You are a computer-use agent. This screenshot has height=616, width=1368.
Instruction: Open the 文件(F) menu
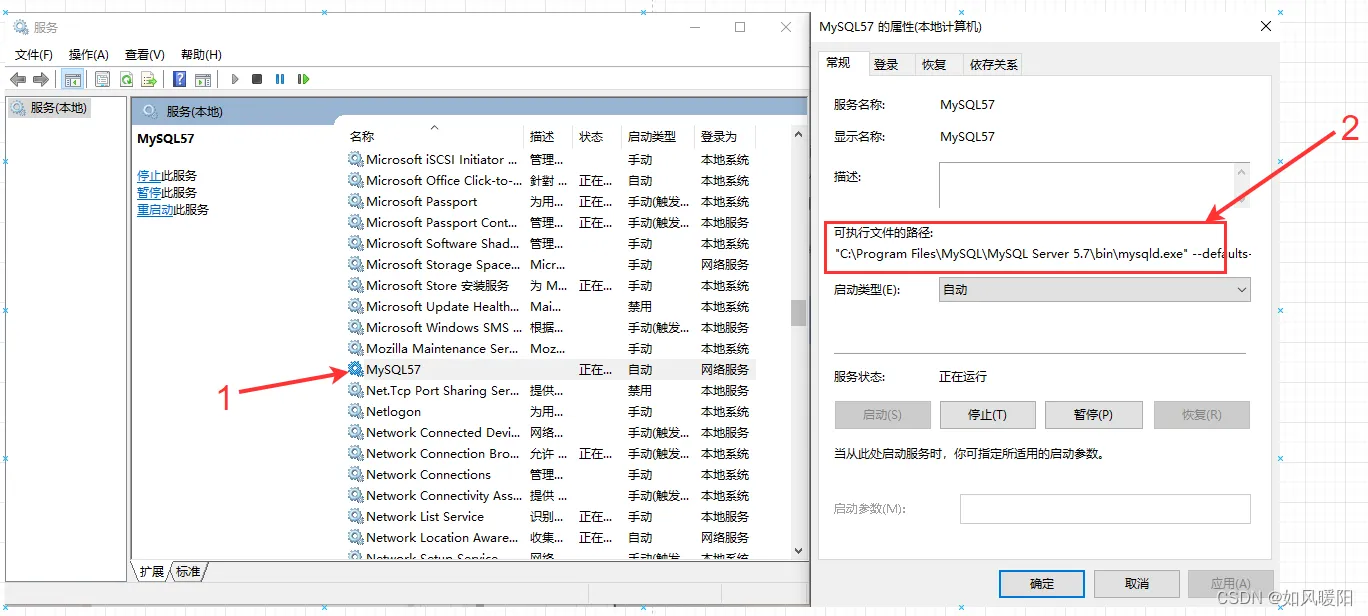34,54
